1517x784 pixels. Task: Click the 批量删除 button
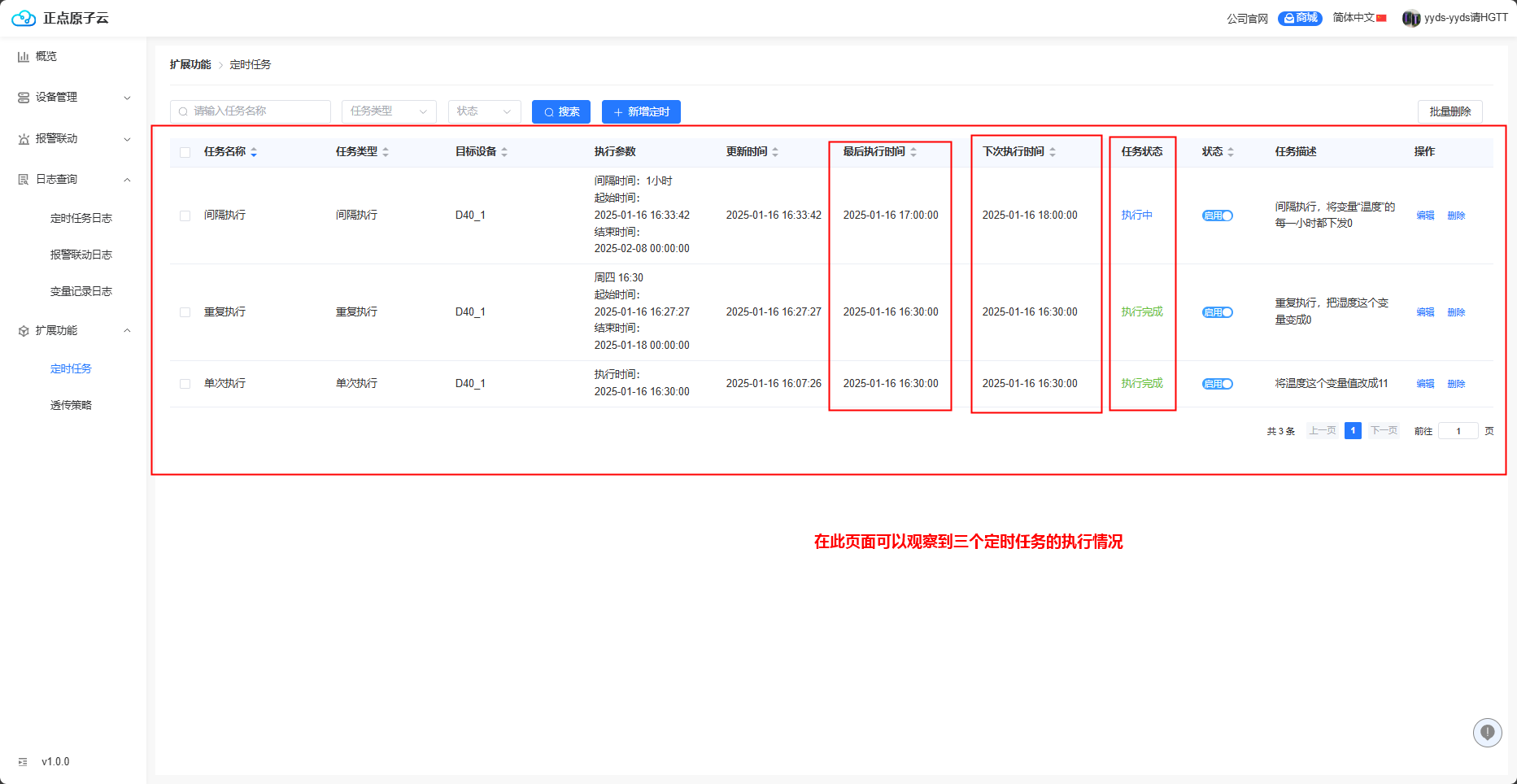[x=1449, y=111]
